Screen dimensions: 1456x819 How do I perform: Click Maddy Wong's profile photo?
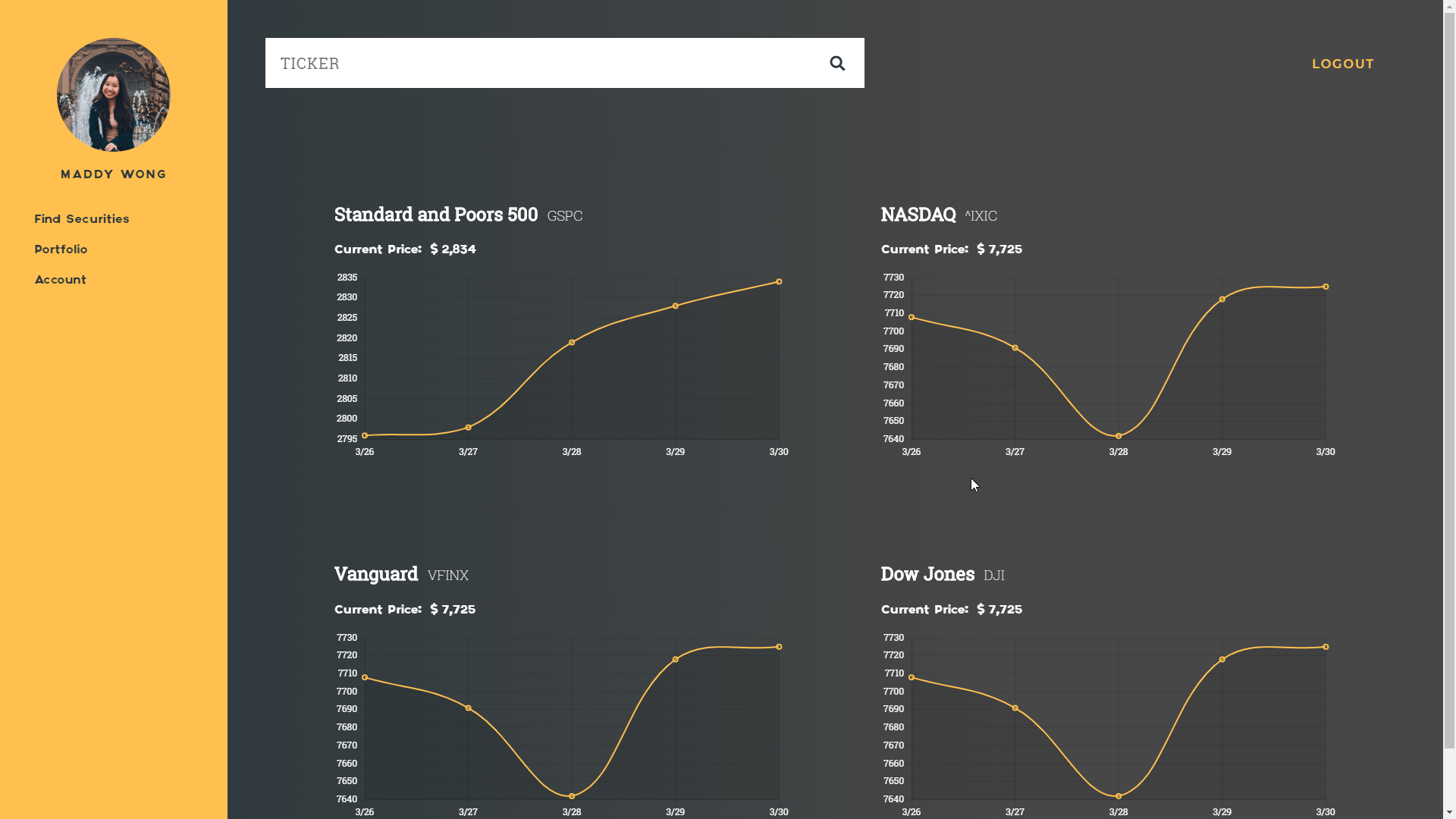(x=114, y=95)
